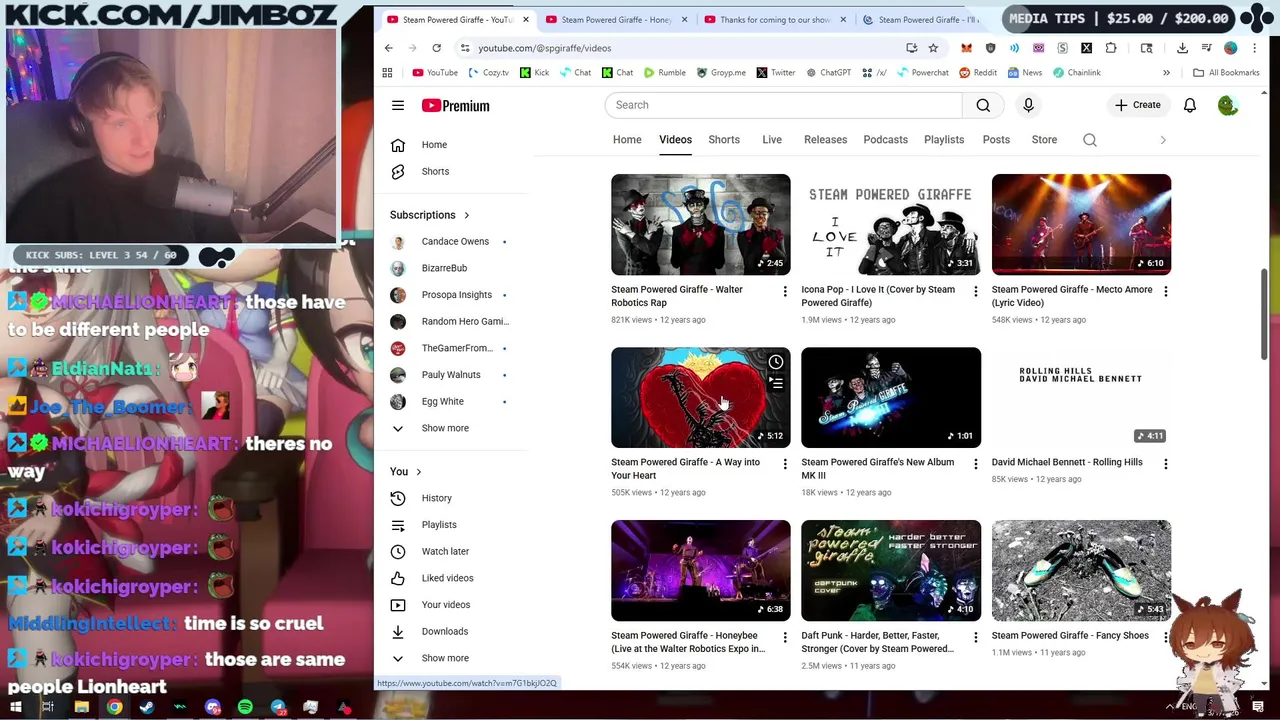Open the Podcasts tab

886,140
